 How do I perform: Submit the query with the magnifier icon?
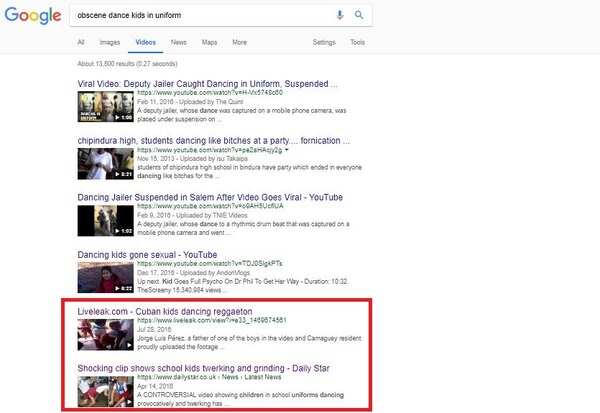pos(359,15)
